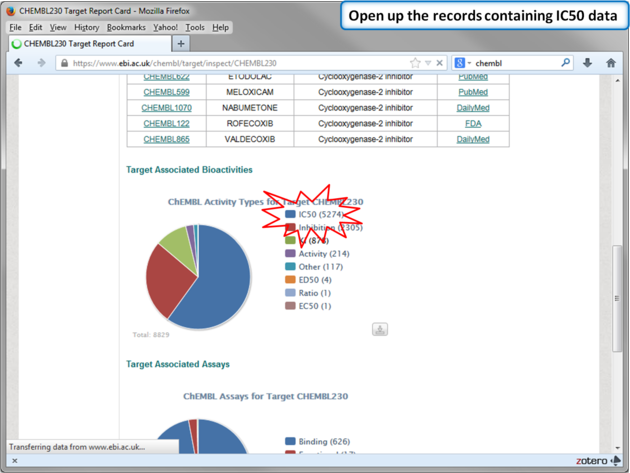Bookmark this page with the star icon
Viewport: 630px width, 473px height.
[x=415, y=63]
